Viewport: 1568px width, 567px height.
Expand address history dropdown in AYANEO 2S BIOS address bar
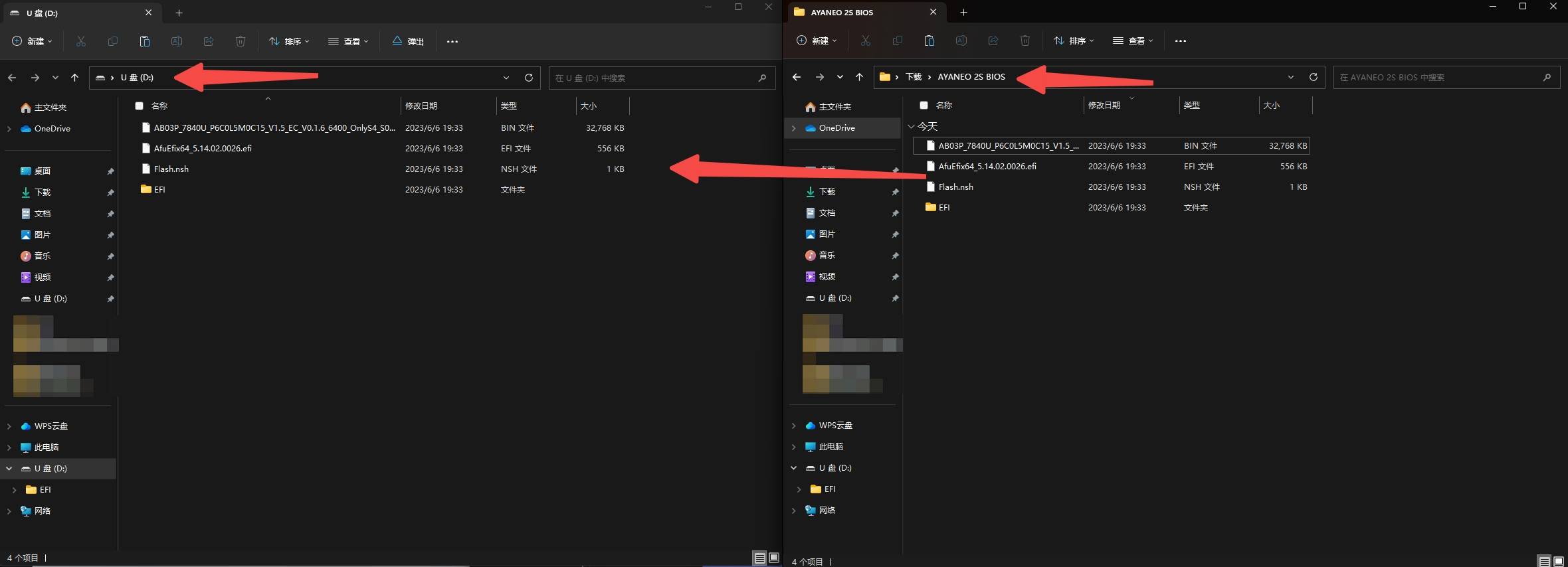pos(1291,77)
